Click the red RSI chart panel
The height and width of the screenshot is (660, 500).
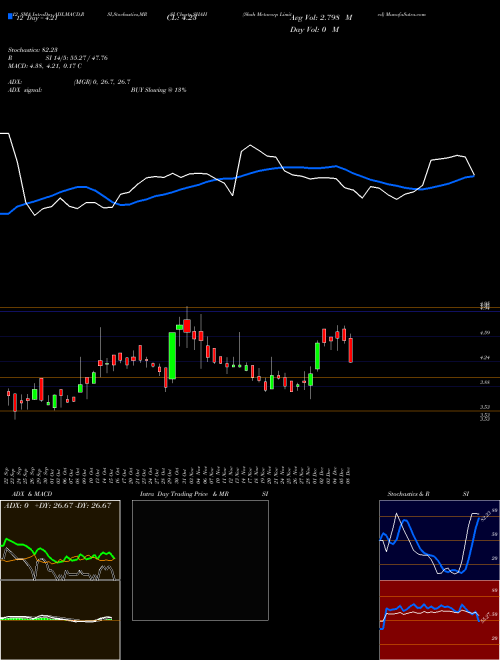point(439,620)
